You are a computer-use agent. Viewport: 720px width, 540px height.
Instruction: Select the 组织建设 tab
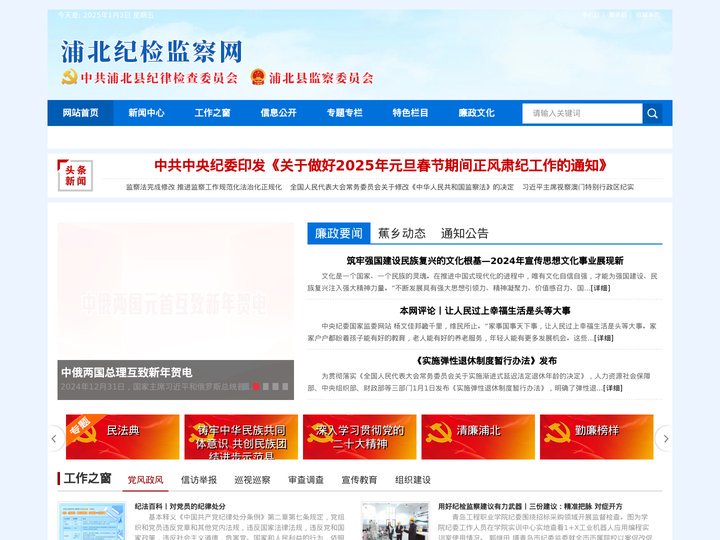413,480
